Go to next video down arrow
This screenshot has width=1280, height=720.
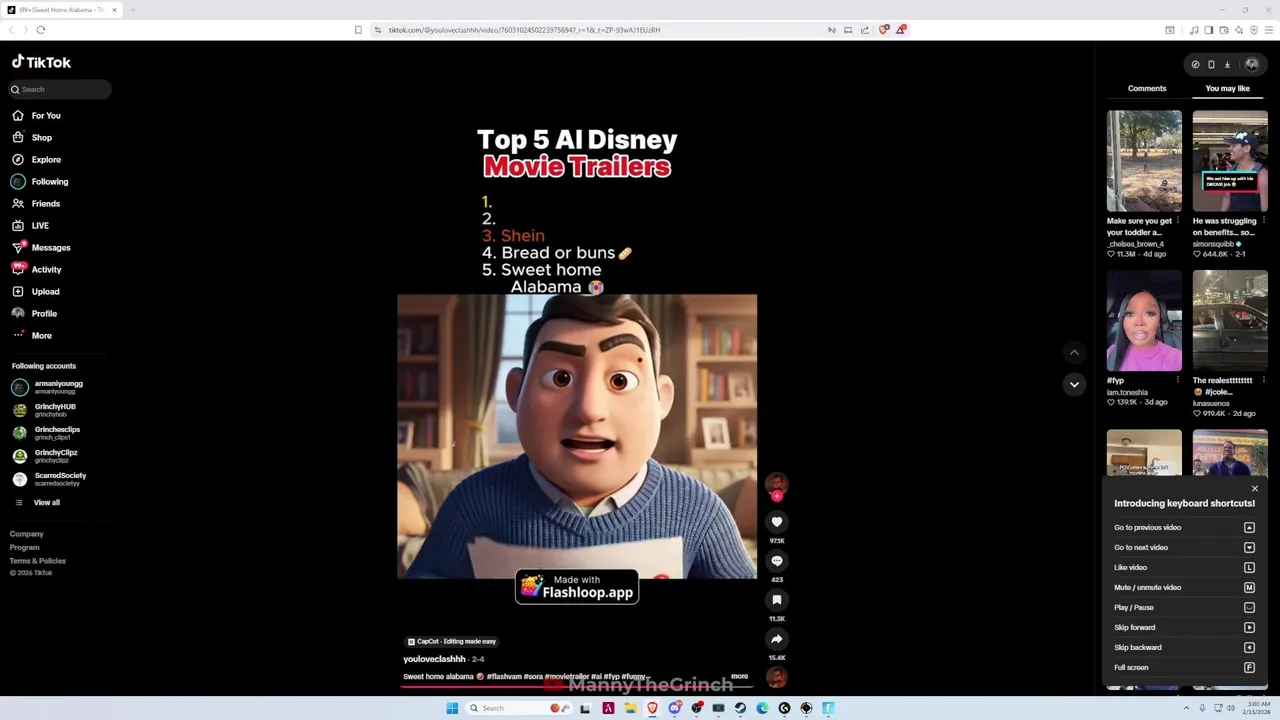pos(1074,384)
